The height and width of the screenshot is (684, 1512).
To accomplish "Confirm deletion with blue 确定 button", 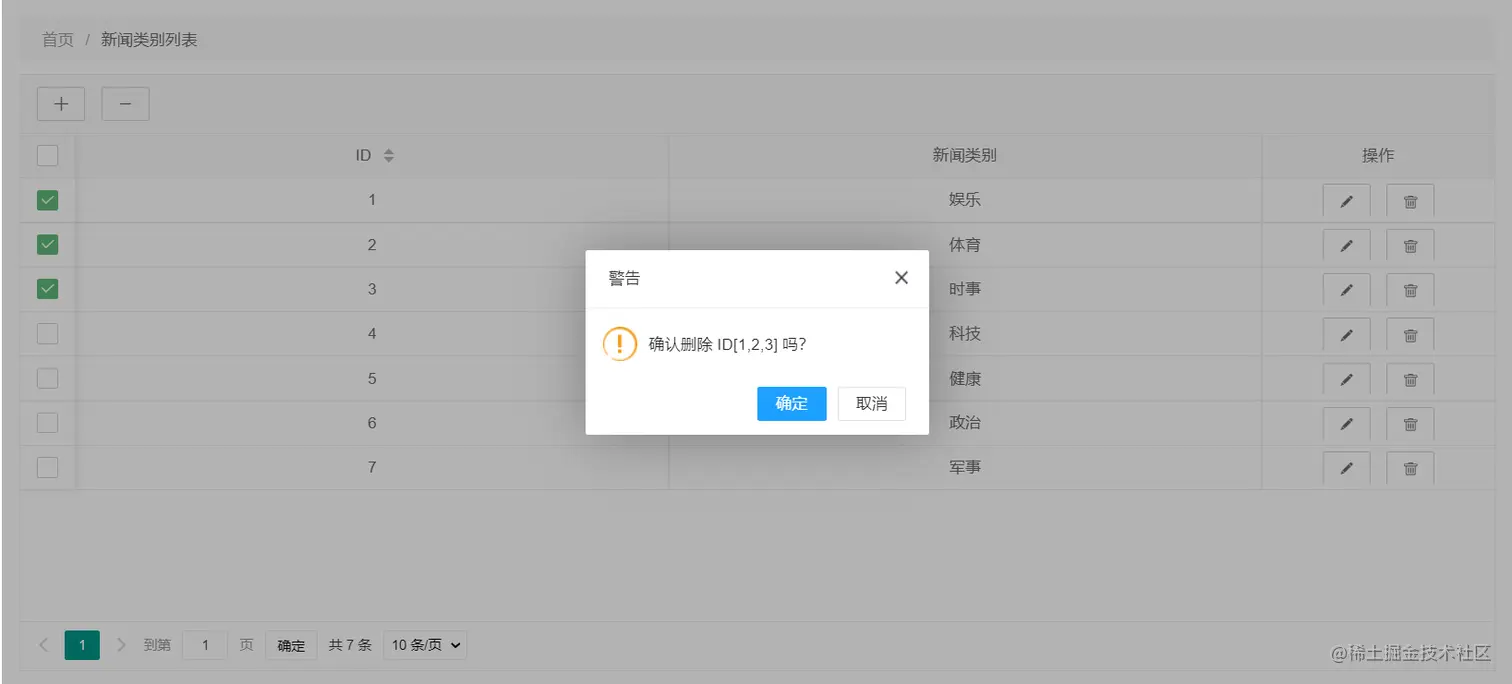I will pos(792,403).
